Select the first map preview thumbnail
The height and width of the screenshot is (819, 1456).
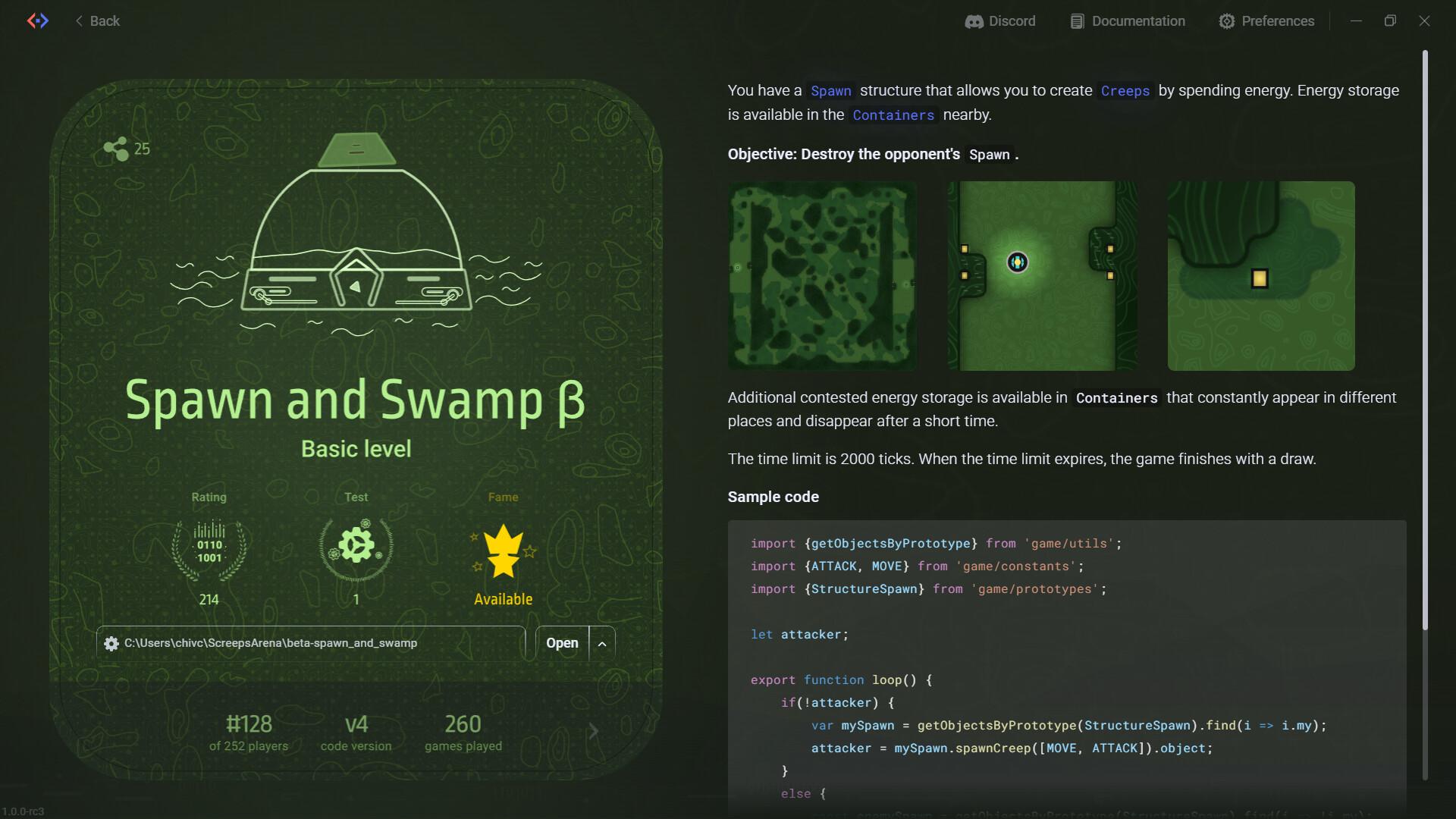(x=822, y=275)
